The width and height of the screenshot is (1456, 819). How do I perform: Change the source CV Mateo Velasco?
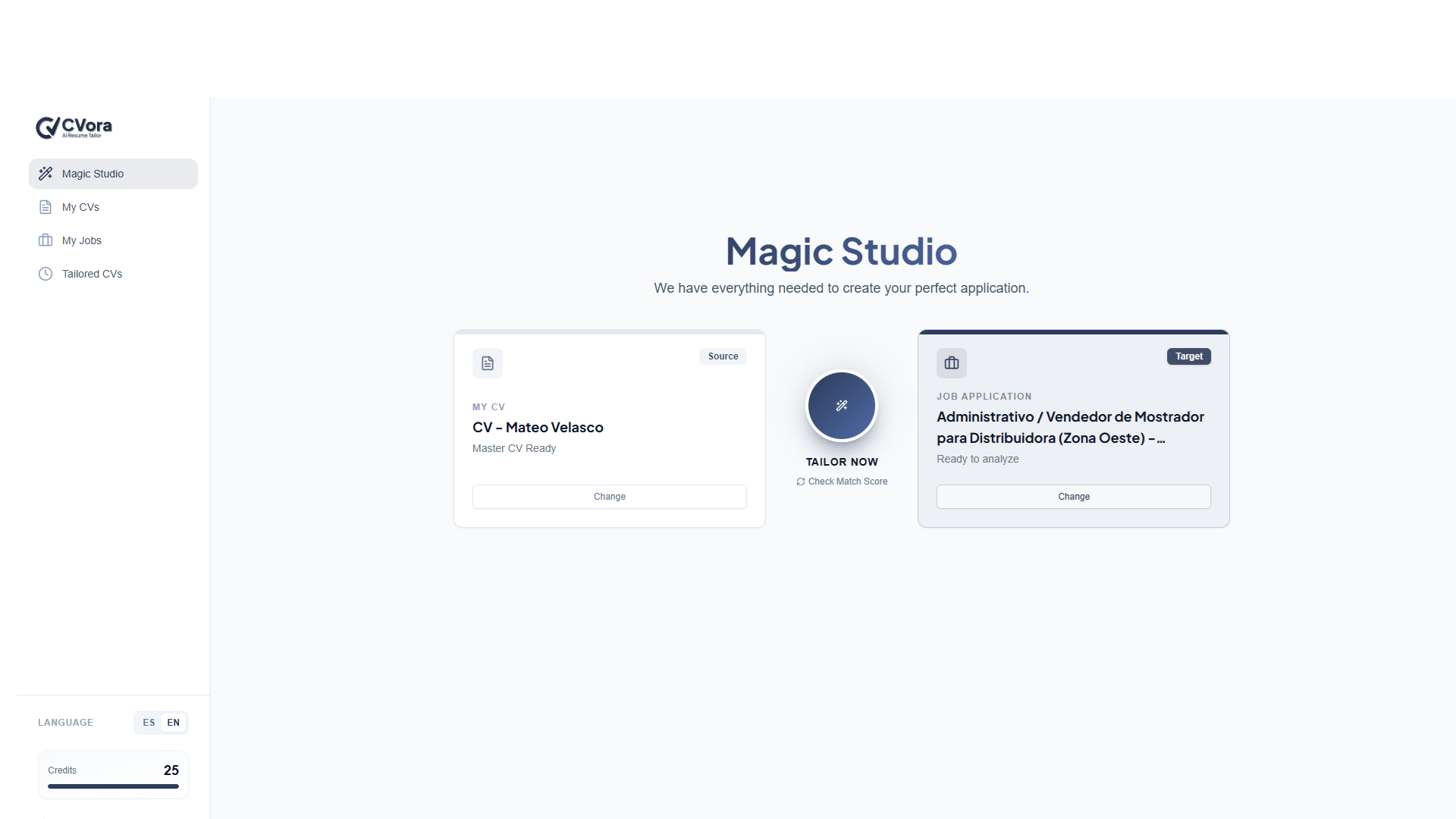click(x=609, y=497)
